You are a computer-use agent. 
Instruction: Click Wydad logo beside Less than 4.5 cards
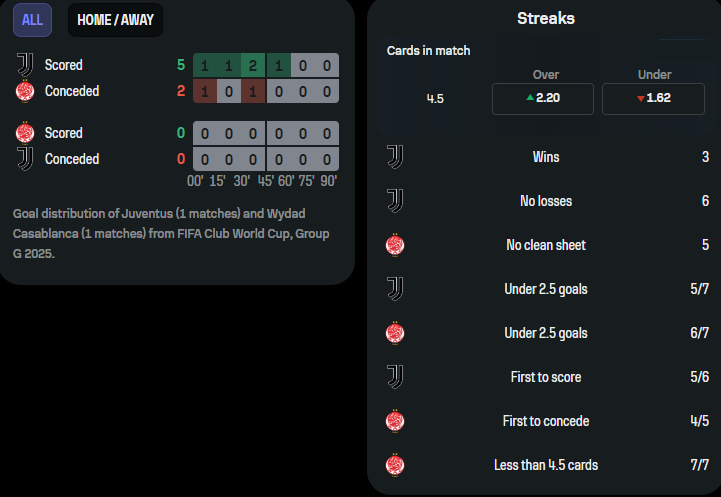point(395,465)
